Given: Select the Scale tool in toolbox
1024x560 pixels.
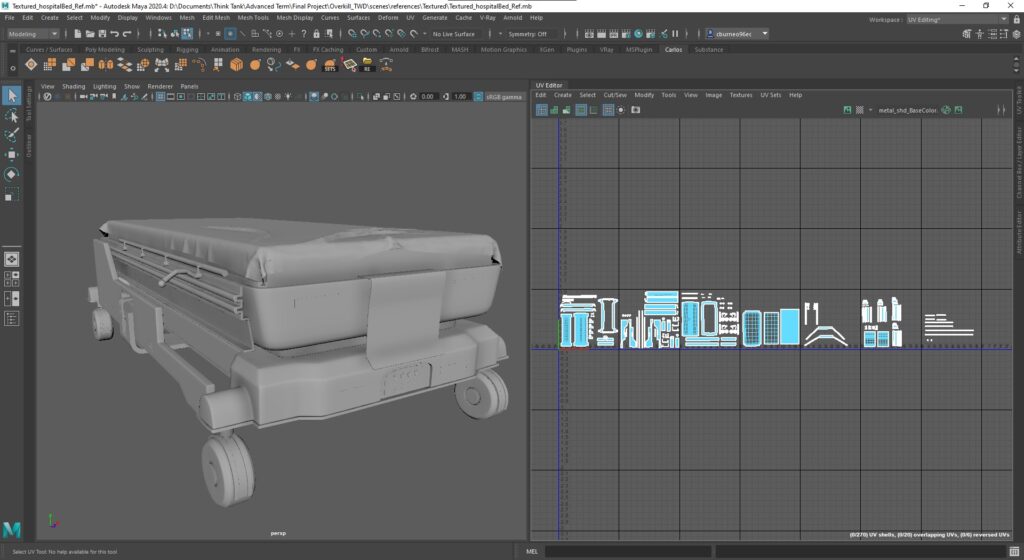Looking at the screenshot, I should click(11, 194).
